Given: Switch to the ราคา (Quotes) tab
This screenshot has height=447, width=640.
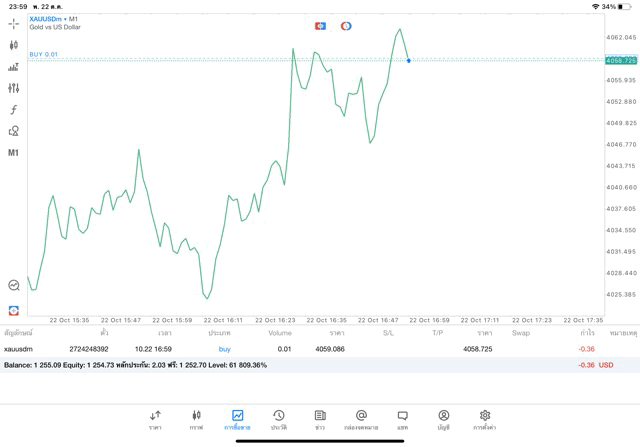Looking at the screenshot, I should (155, 420).
